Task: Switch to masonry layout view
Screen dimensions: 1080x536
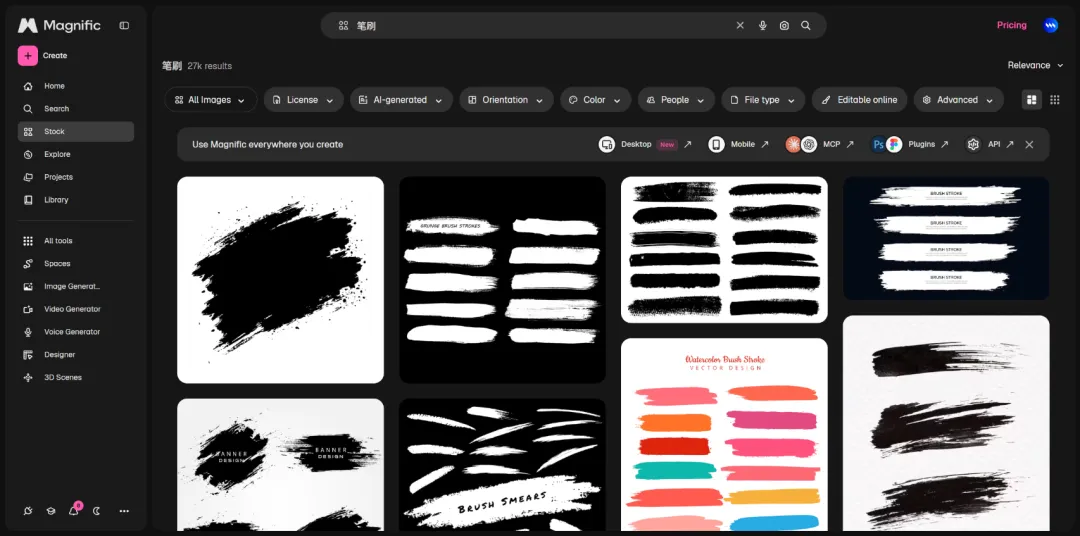Action: pos(1031,100)
